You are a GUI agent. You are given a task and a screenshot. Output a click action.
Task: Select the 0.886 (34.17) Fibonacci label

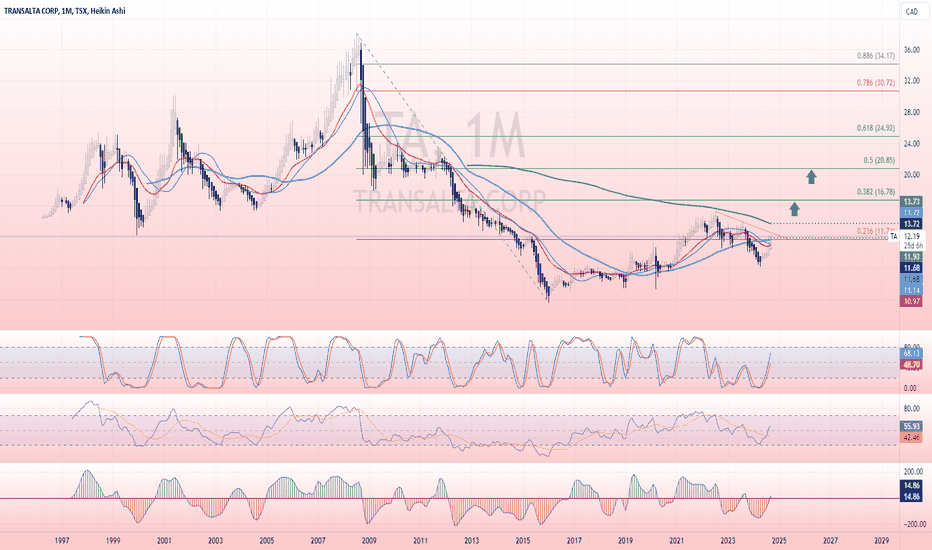tap(876, 56)
